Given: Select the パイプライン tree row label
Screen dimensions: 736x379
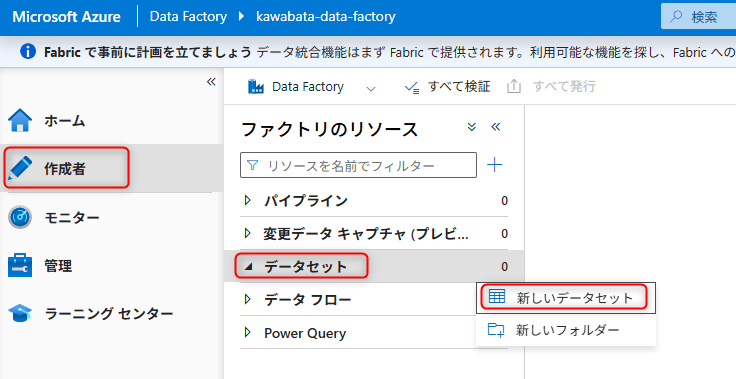Looking at the screenshot, I should click(306, 201).
